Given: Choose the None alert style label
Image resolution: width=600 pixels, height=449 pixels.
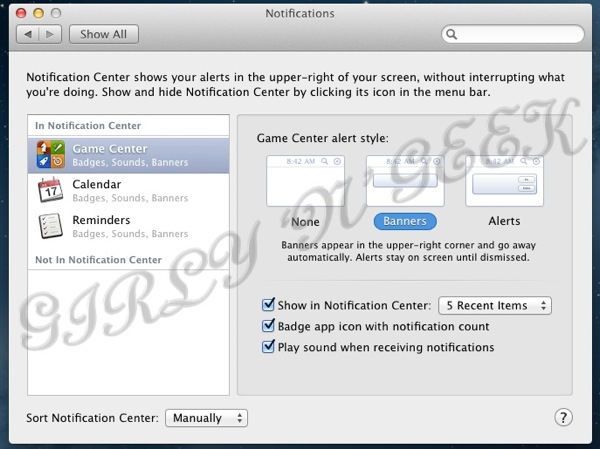Looking at the screenshot, I should (x=305, y=222).
